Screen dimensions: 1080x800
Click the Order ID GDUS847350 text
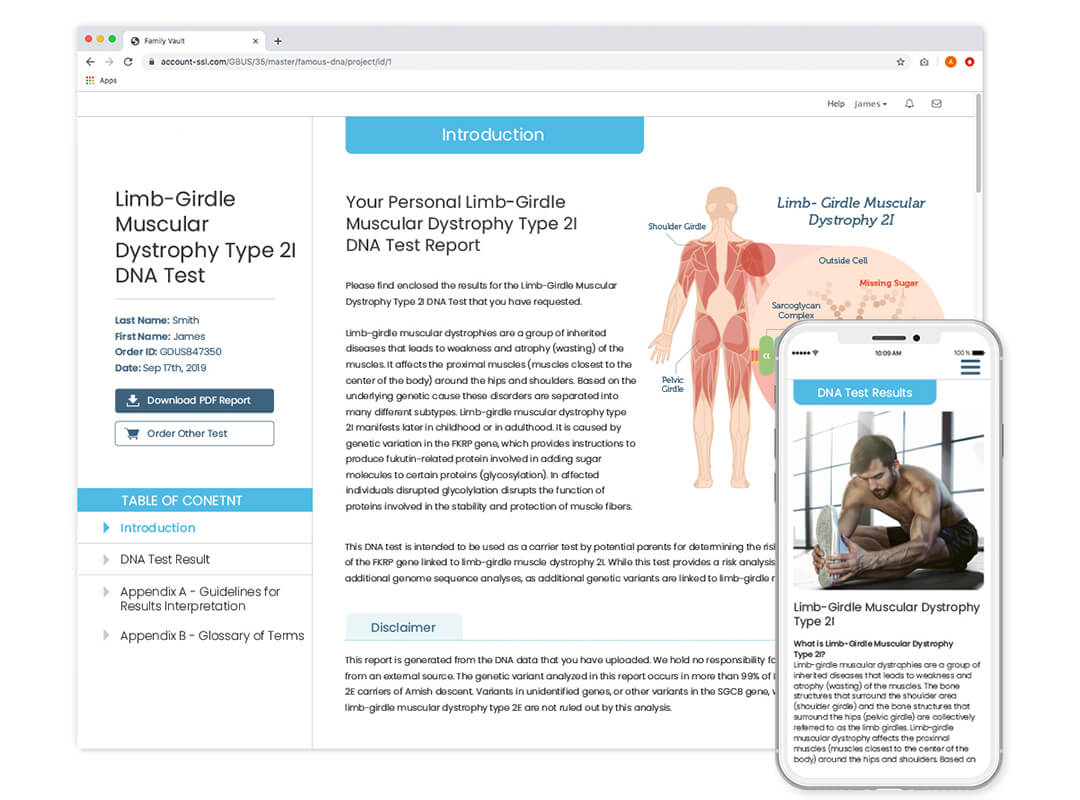click(x=168, y=351)
